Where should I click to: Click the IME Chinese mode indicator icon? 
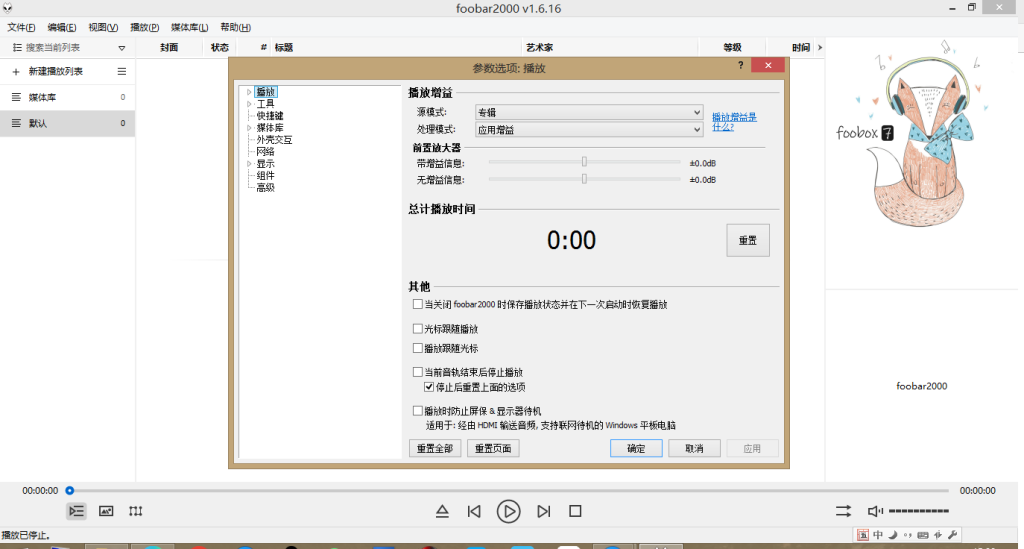[x=878, y=535]
